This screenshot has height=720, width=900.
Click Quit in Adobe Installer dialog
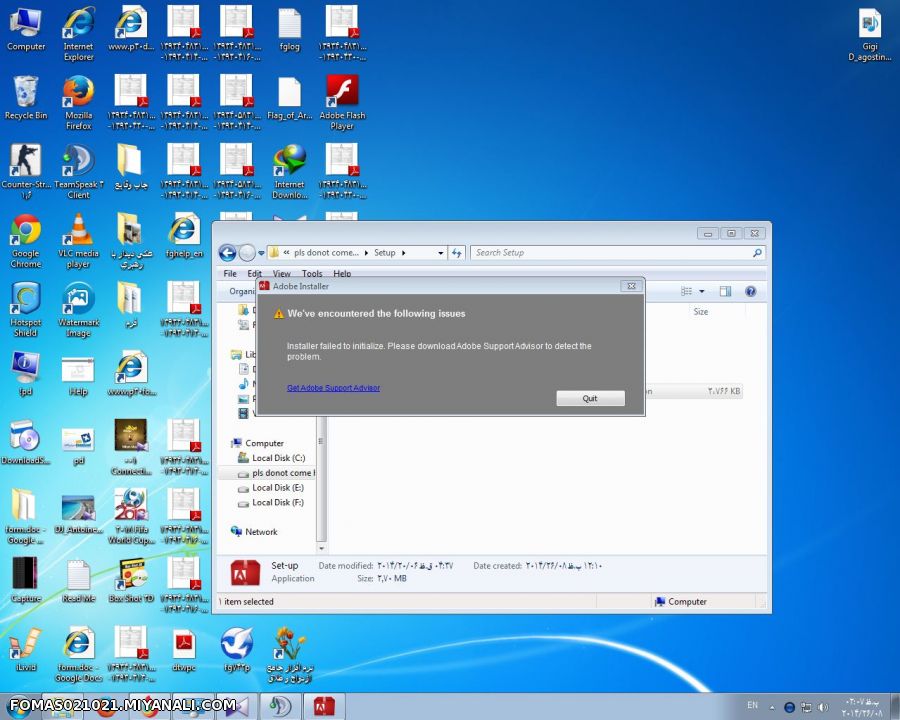click(590, 398)
